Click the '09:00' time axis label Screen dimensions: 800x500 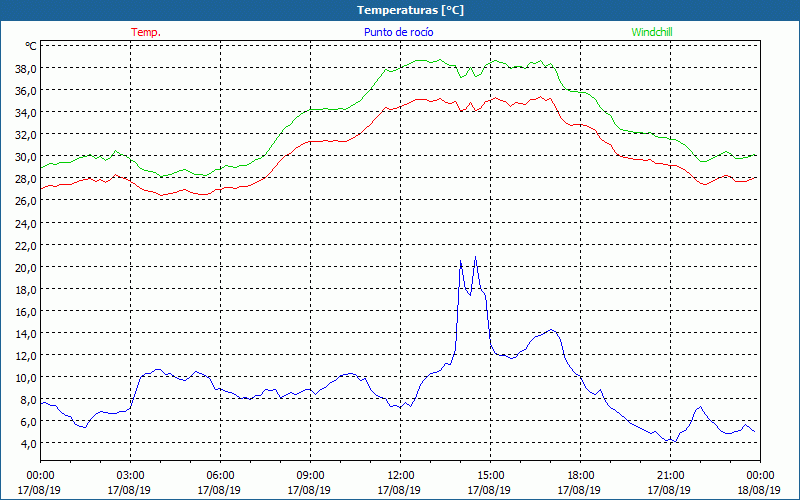pyautogui.click(x=310, y=475)
